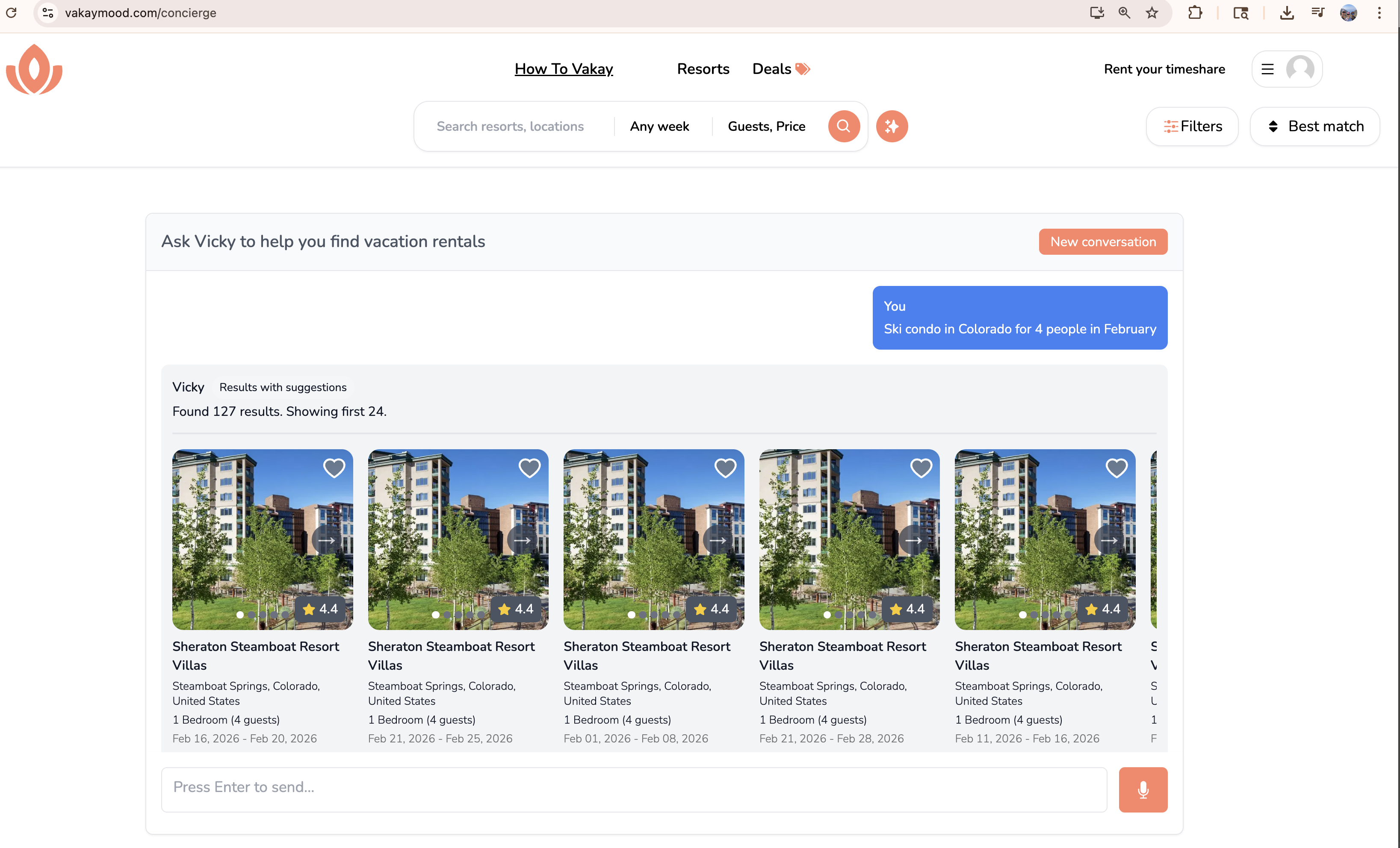Open the browser extensions puzzle icon
The image size is (1400, 848).
[x=1195, y=13]
